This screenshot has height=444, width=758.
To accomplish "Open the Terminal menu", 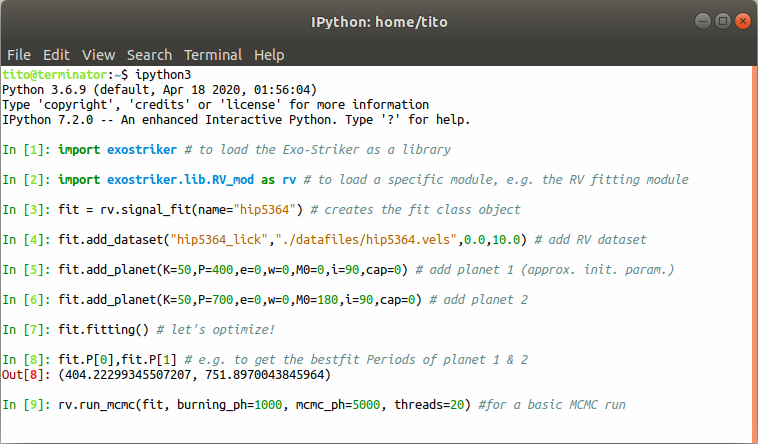I will coord(213,55).
